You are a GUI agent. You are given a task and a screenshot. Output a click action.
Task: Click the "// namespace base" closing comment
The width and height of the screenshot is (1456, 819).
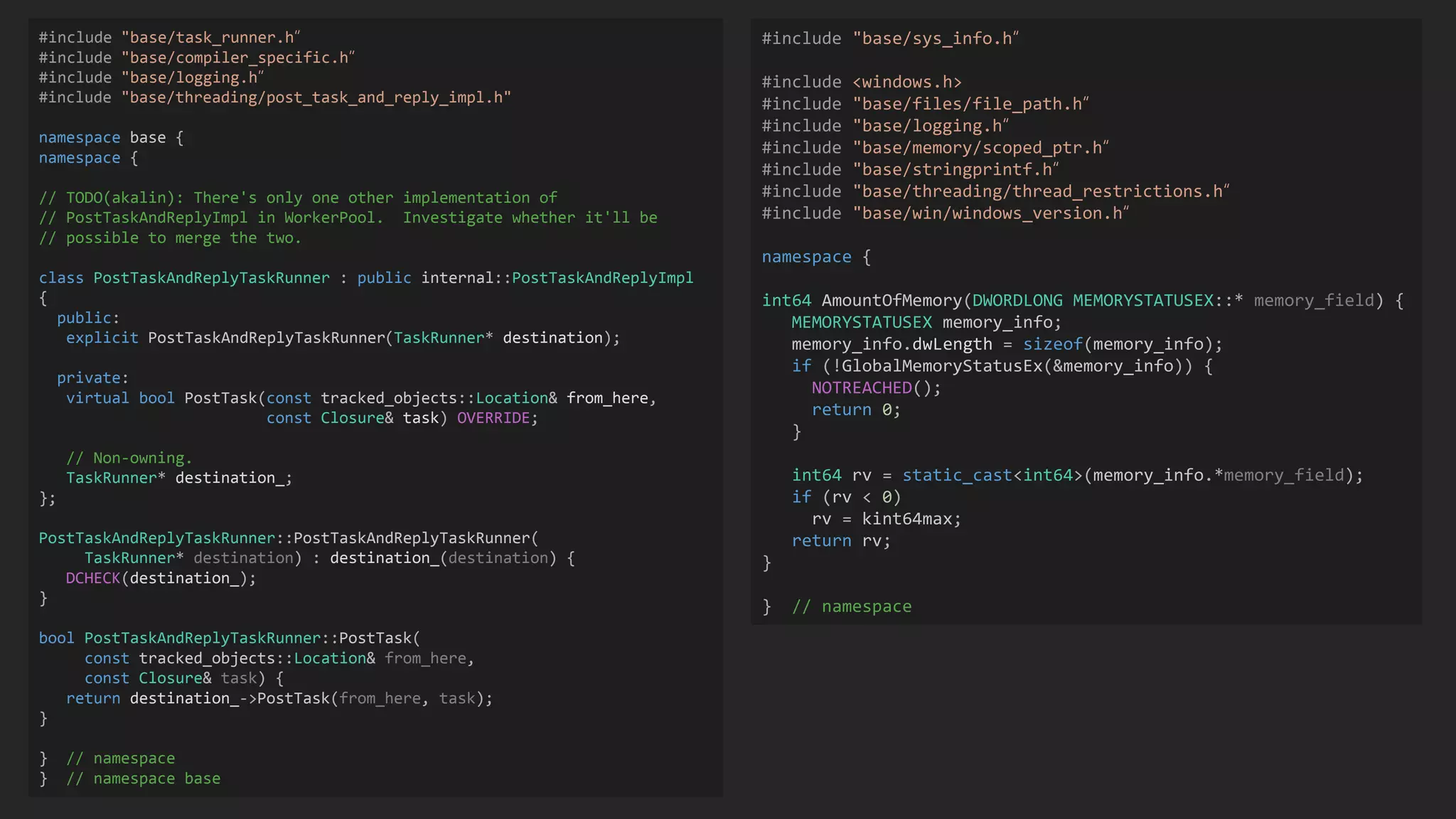tap(143, 778)
